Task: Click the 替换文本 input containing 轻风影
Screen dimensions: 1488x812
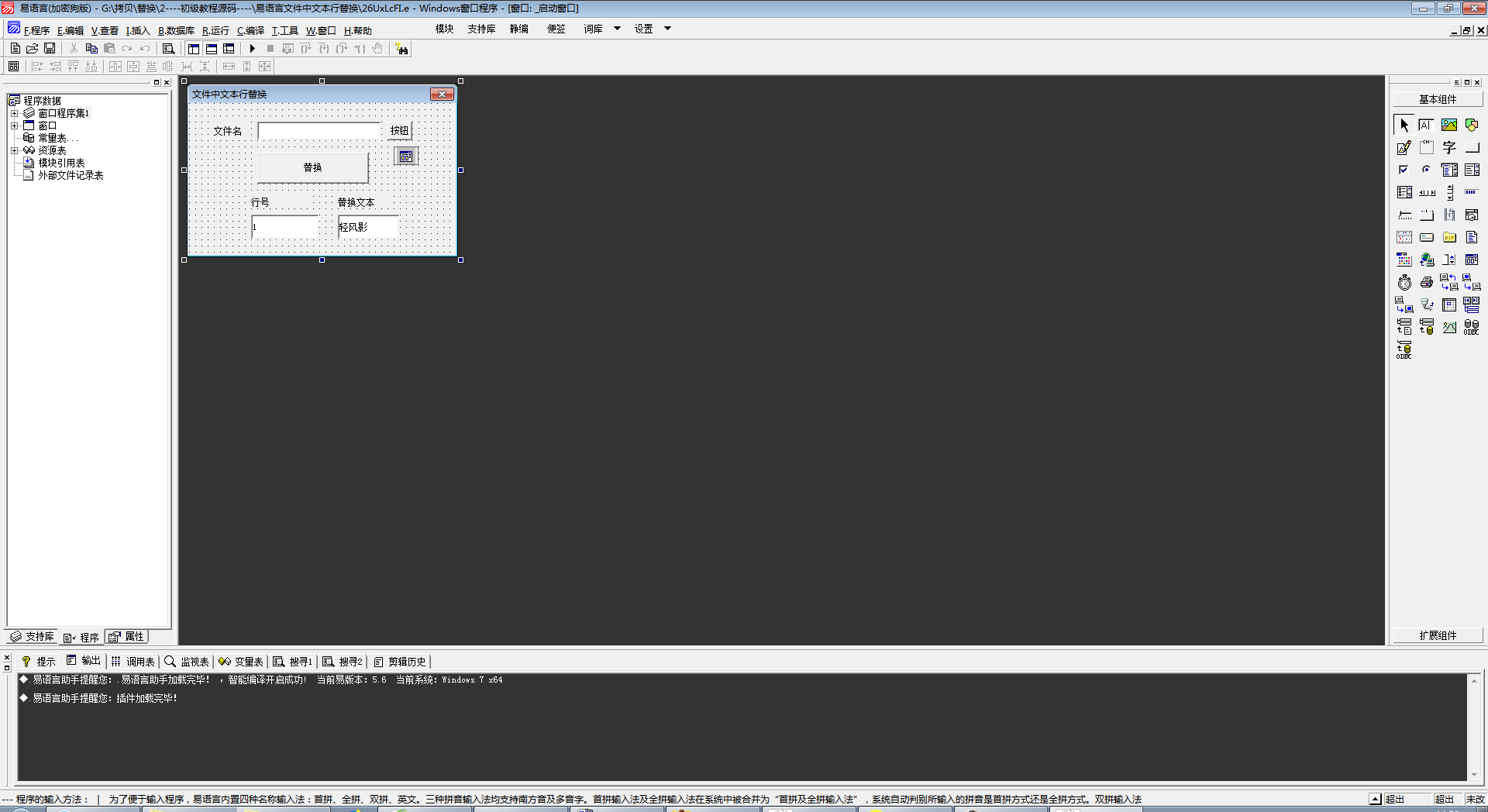Action: tap(368, 227)
